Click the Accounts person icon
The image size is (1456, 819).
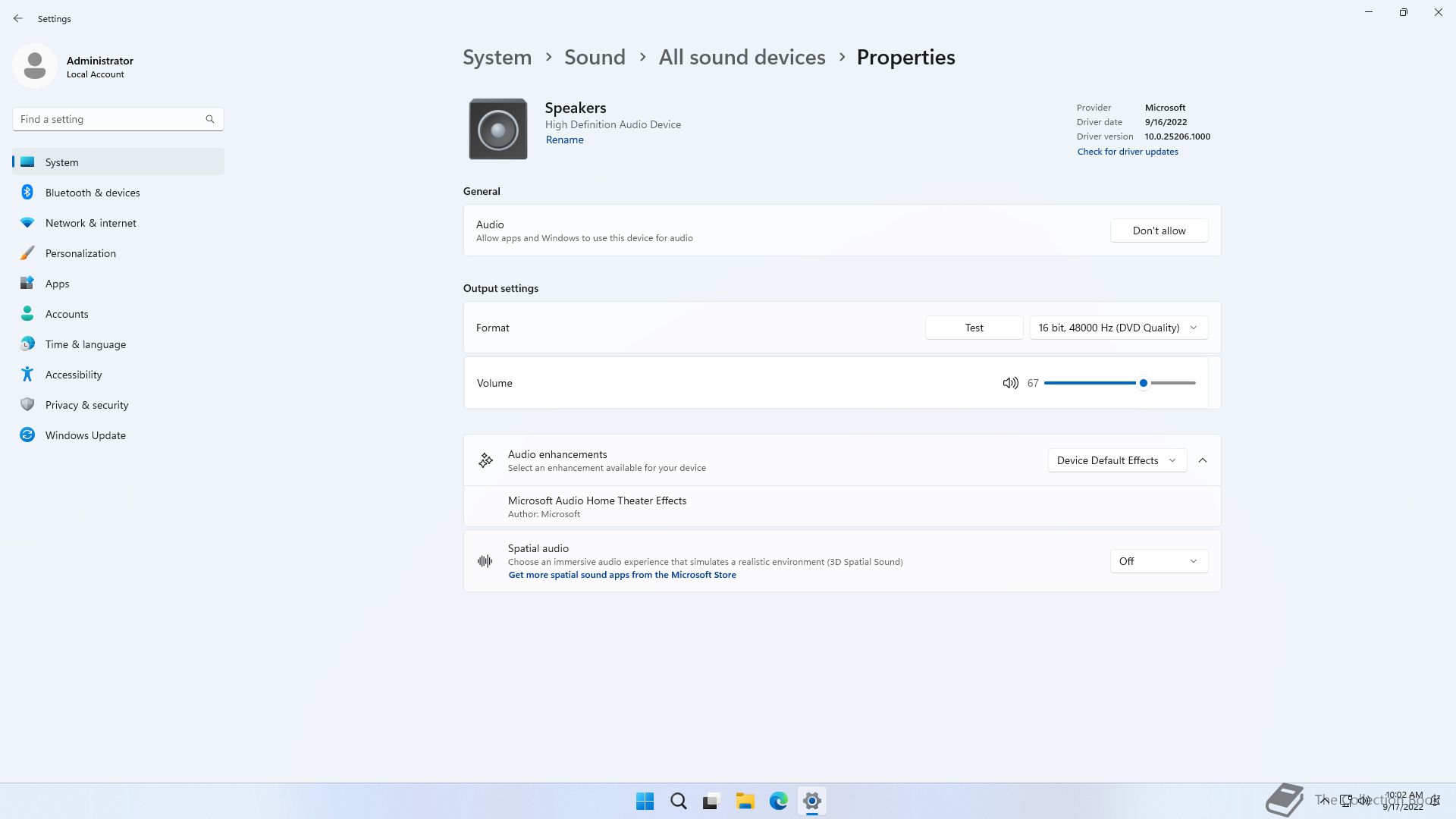pos(27,314)
